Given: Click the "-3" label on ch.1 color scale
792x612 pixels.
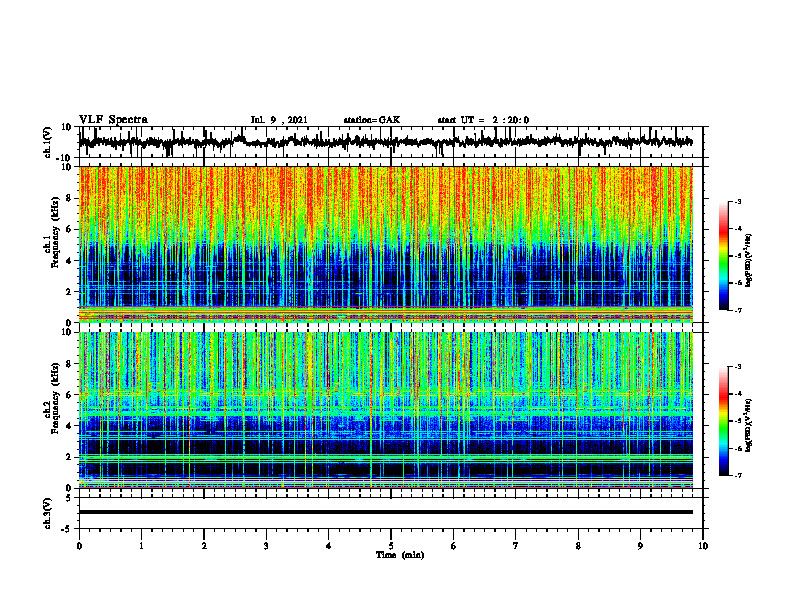Looking at the screenshot, I should [738, 201].
